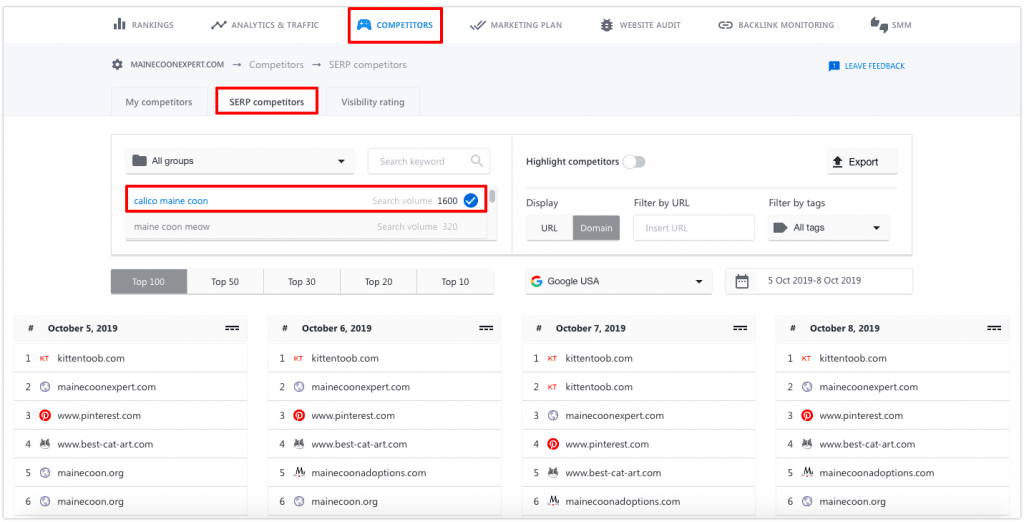Viewport: 1024px width, 522px height.
Task: Toggle the blue checkmark for calico maine coon
Action: pyautogui.click(x=470, y=201)
